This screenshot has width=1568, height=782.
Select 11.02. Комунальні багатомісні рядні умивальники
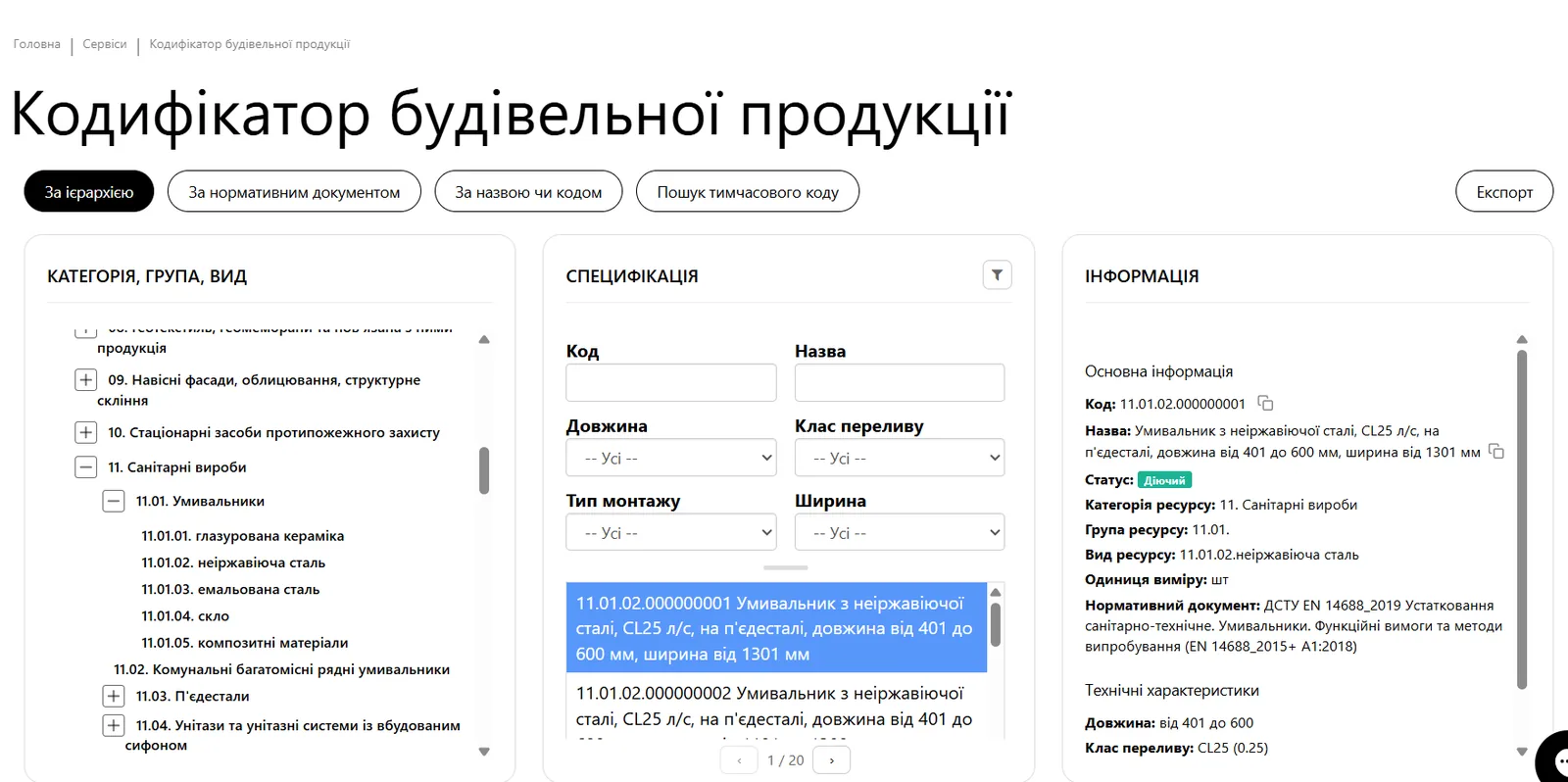point(281,669)
